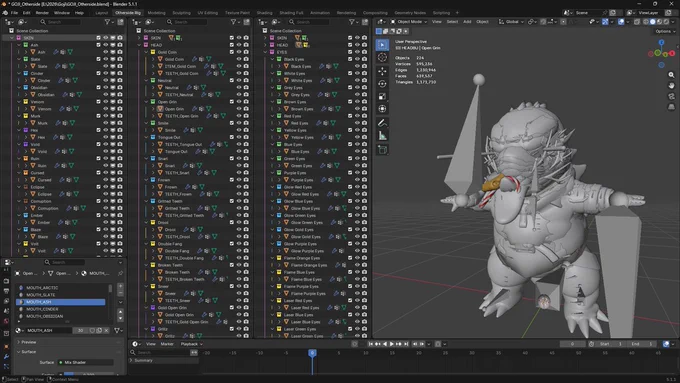Open Object properties orange square tab
Viewport: 680px width, 383px height.
6,347
